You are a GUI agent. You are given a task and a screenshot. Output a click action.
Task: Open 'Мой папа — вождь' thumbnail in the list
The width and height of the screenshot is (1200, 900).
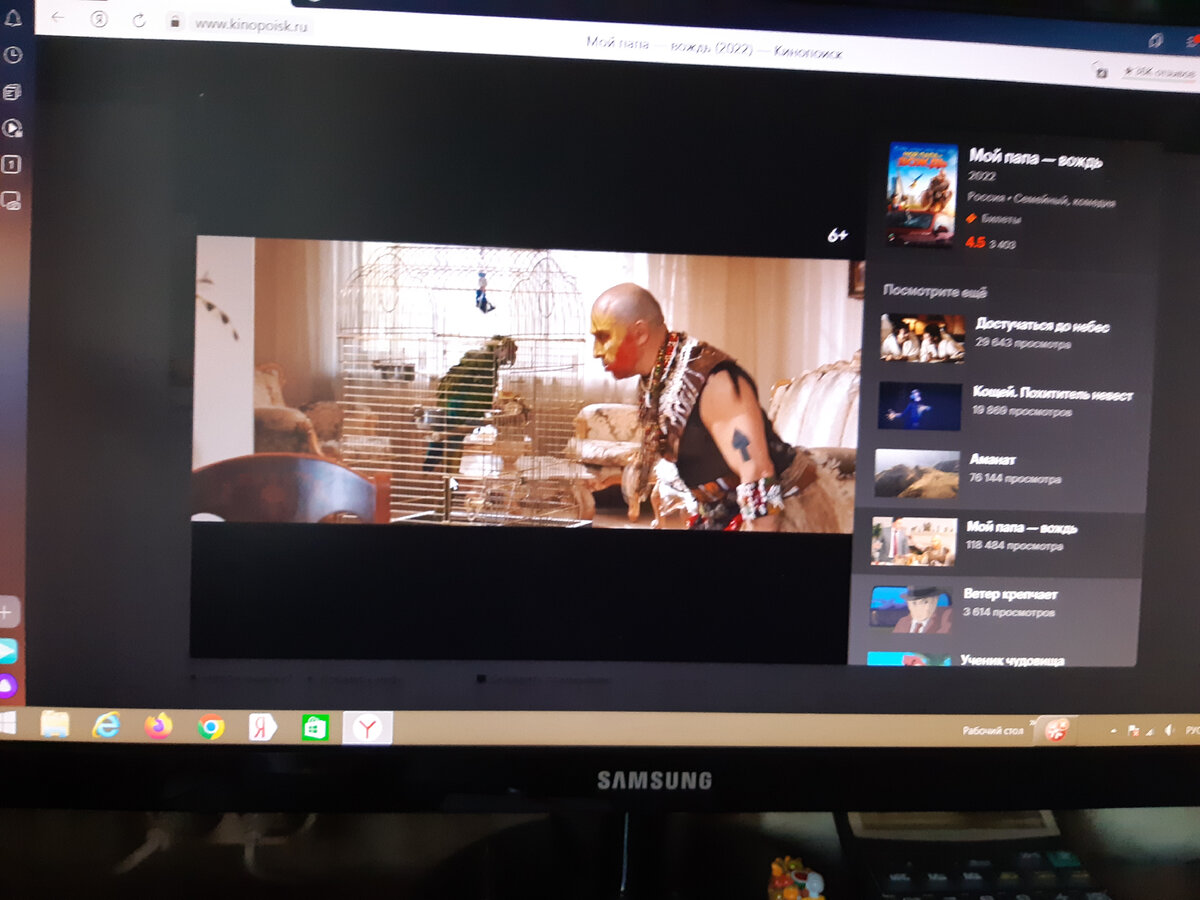(914, 541)
